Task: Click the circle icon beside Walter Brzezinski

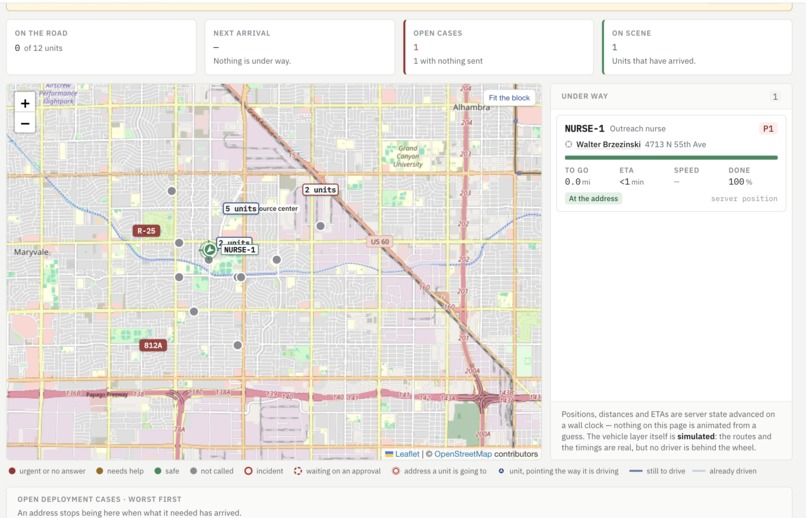Action: tap(569, 144)
